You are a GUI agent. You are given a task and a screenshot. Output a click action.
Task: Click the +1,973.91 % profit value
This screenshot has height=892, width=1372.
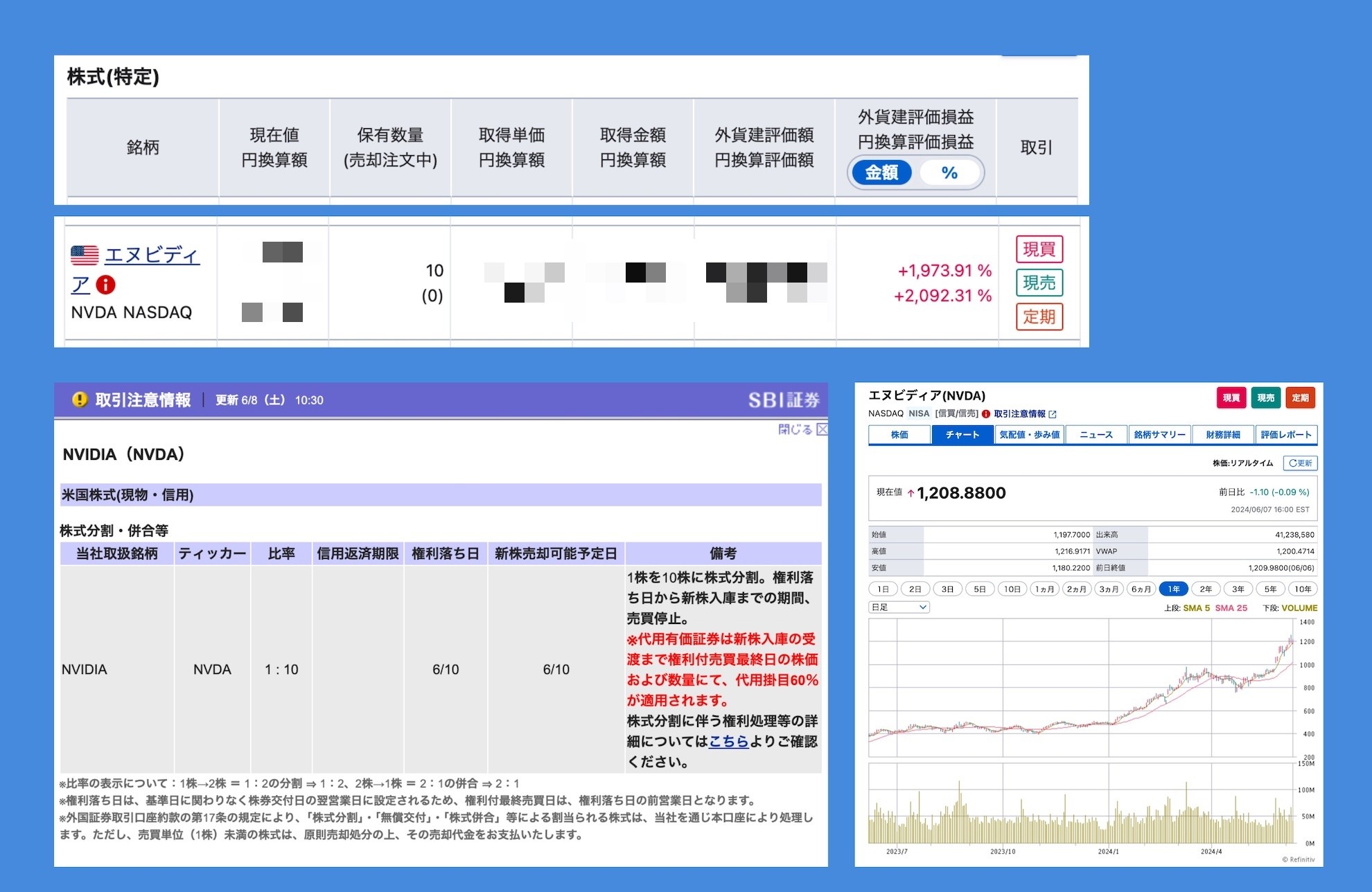tap(944, 271)
